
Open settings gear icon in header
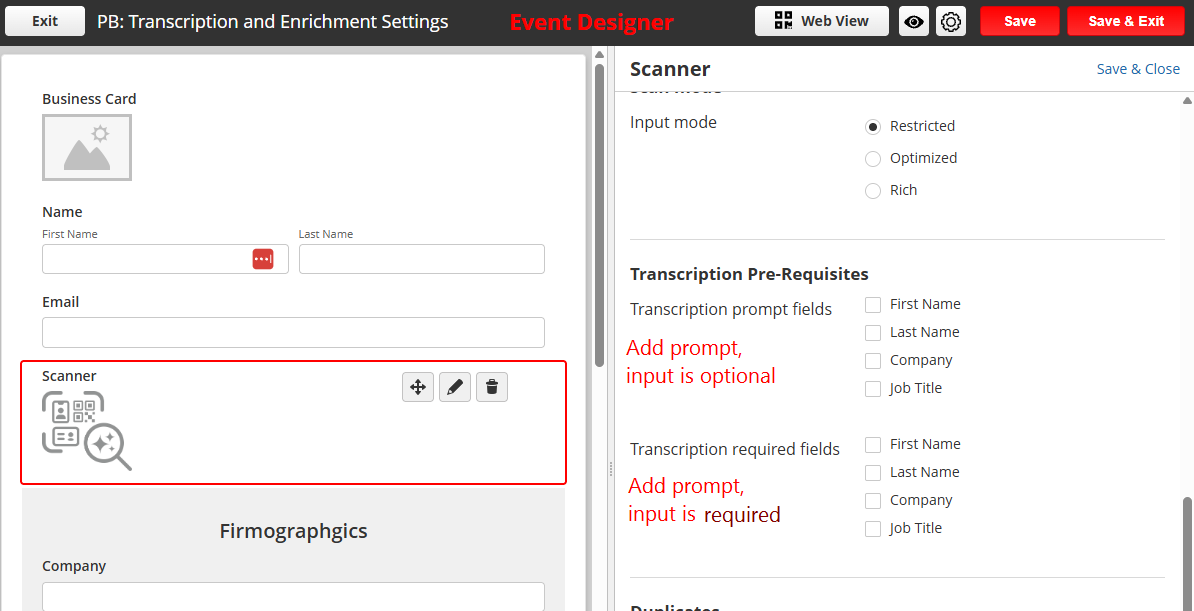[950, 21]
